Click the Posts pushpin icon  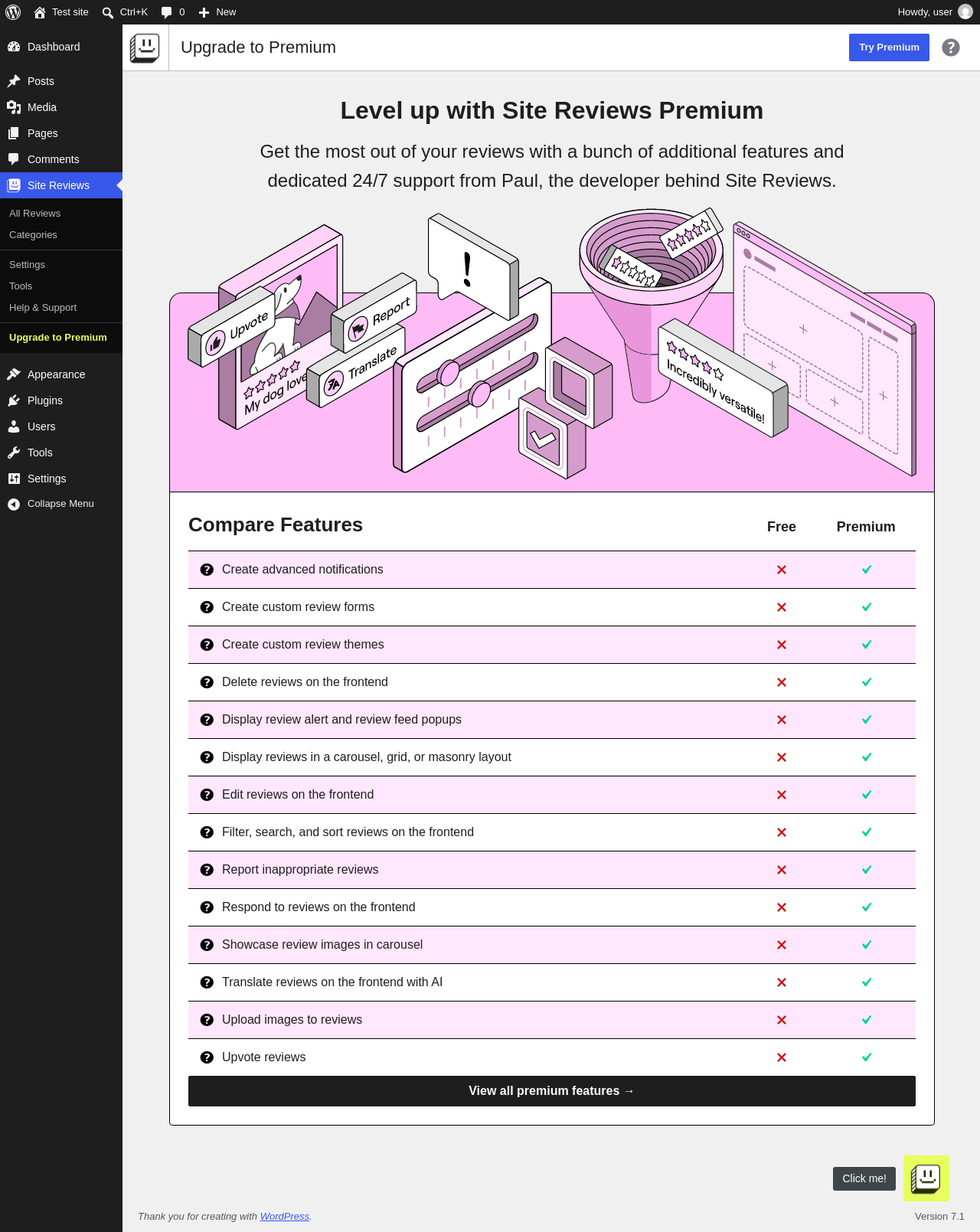click(x=14, y=81)
